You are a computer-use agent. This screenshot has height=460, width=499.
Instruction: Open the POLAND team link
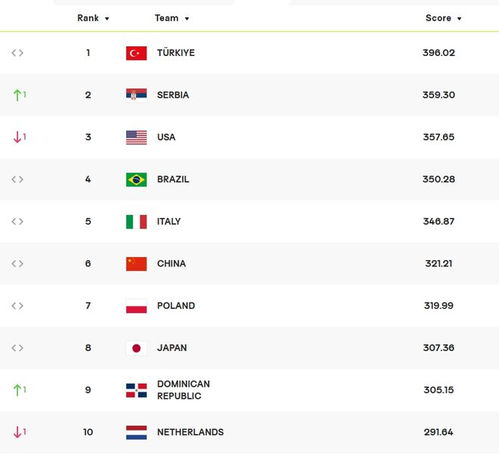click(176, 306)
